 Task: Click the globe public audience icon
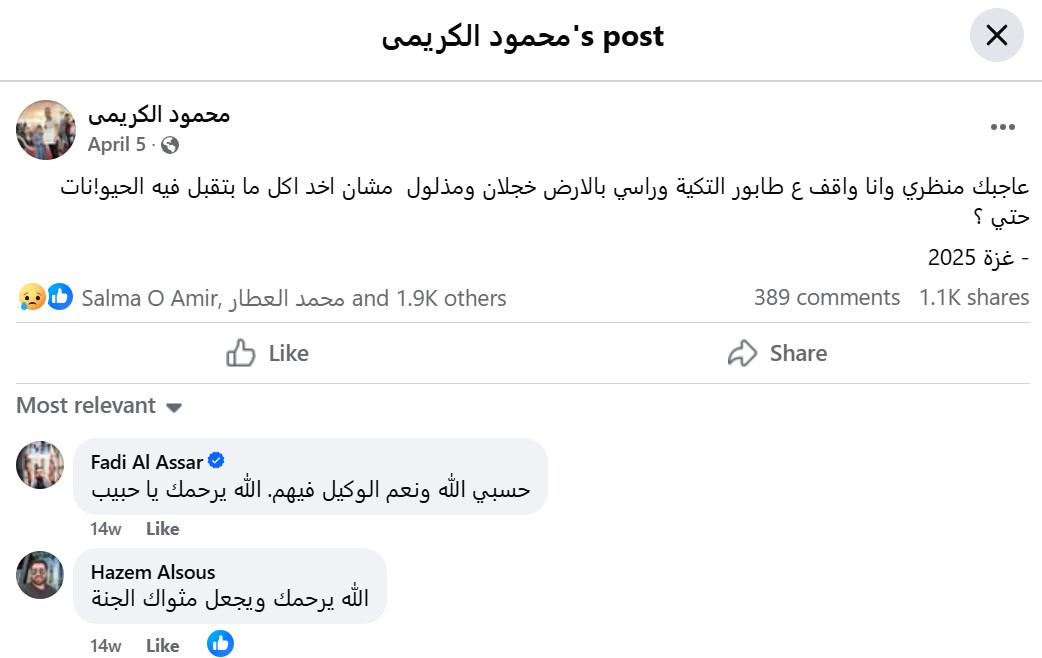pyautogui.click(x=170, y=145)
